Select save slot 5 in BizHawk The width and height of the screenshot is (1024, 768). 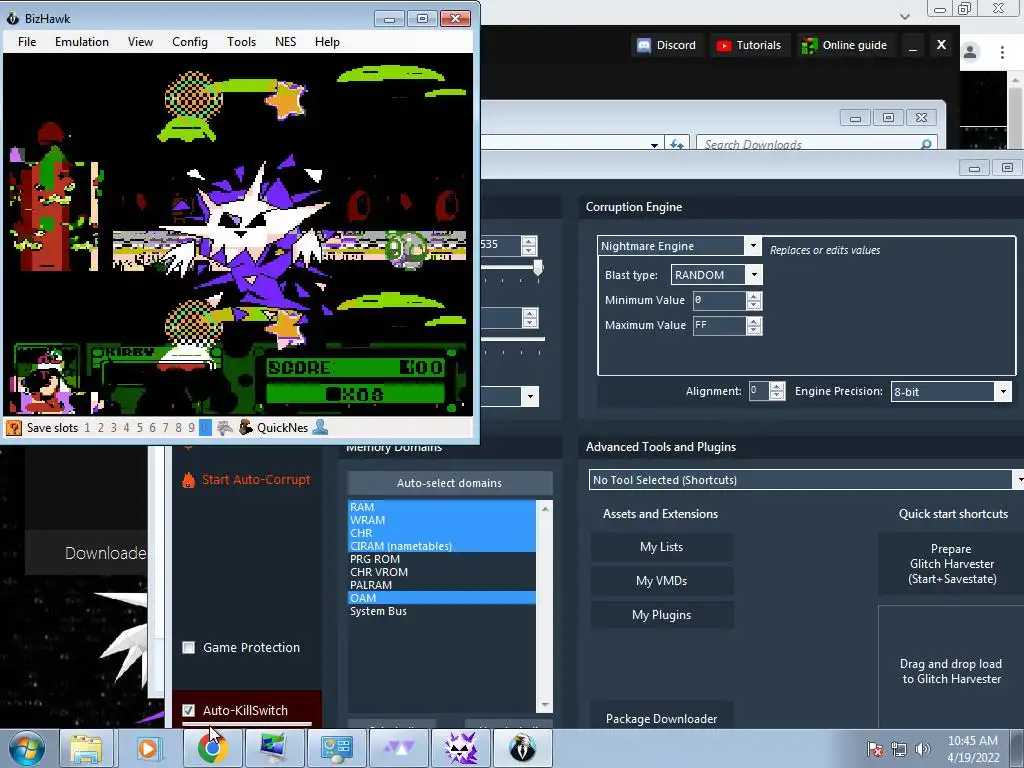pos(139,428)
